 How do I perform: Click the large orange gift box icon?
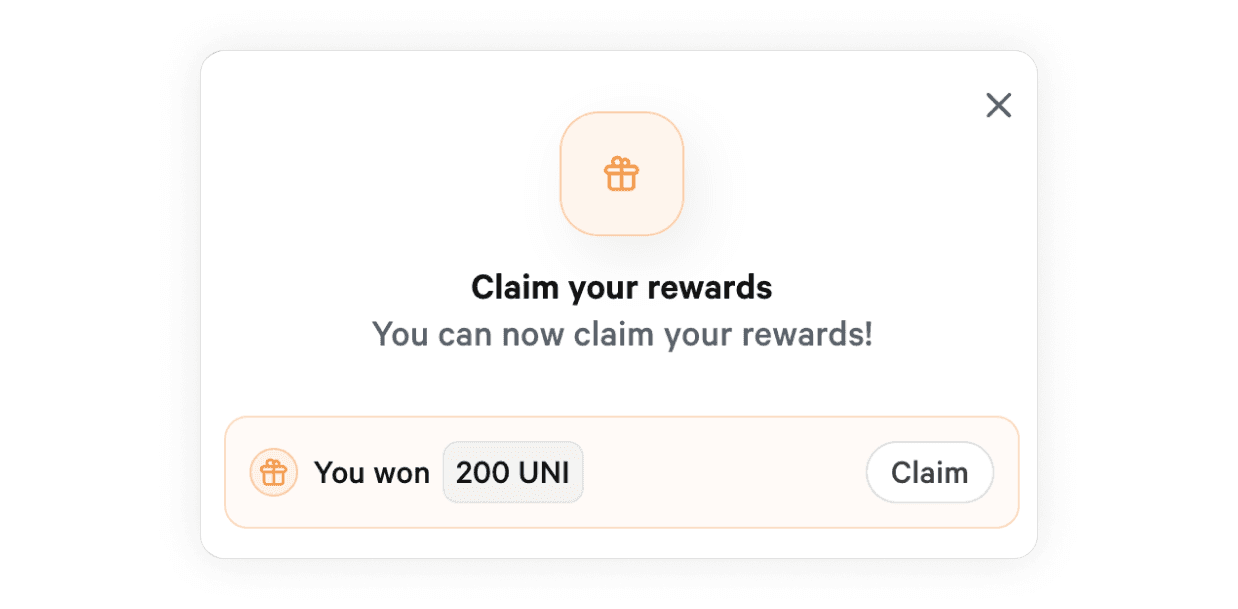[x=621, y=174]
